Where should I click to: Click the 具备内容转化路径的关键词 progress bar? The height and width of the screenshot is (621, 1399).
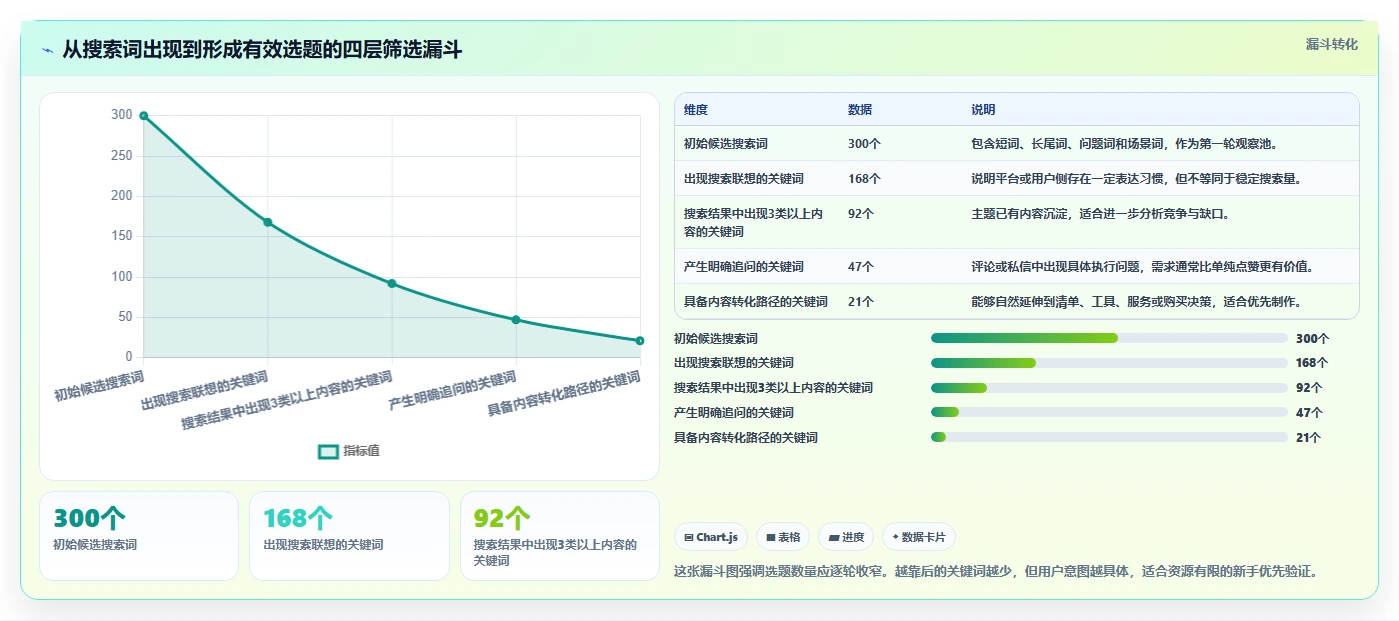point(1109,437)
